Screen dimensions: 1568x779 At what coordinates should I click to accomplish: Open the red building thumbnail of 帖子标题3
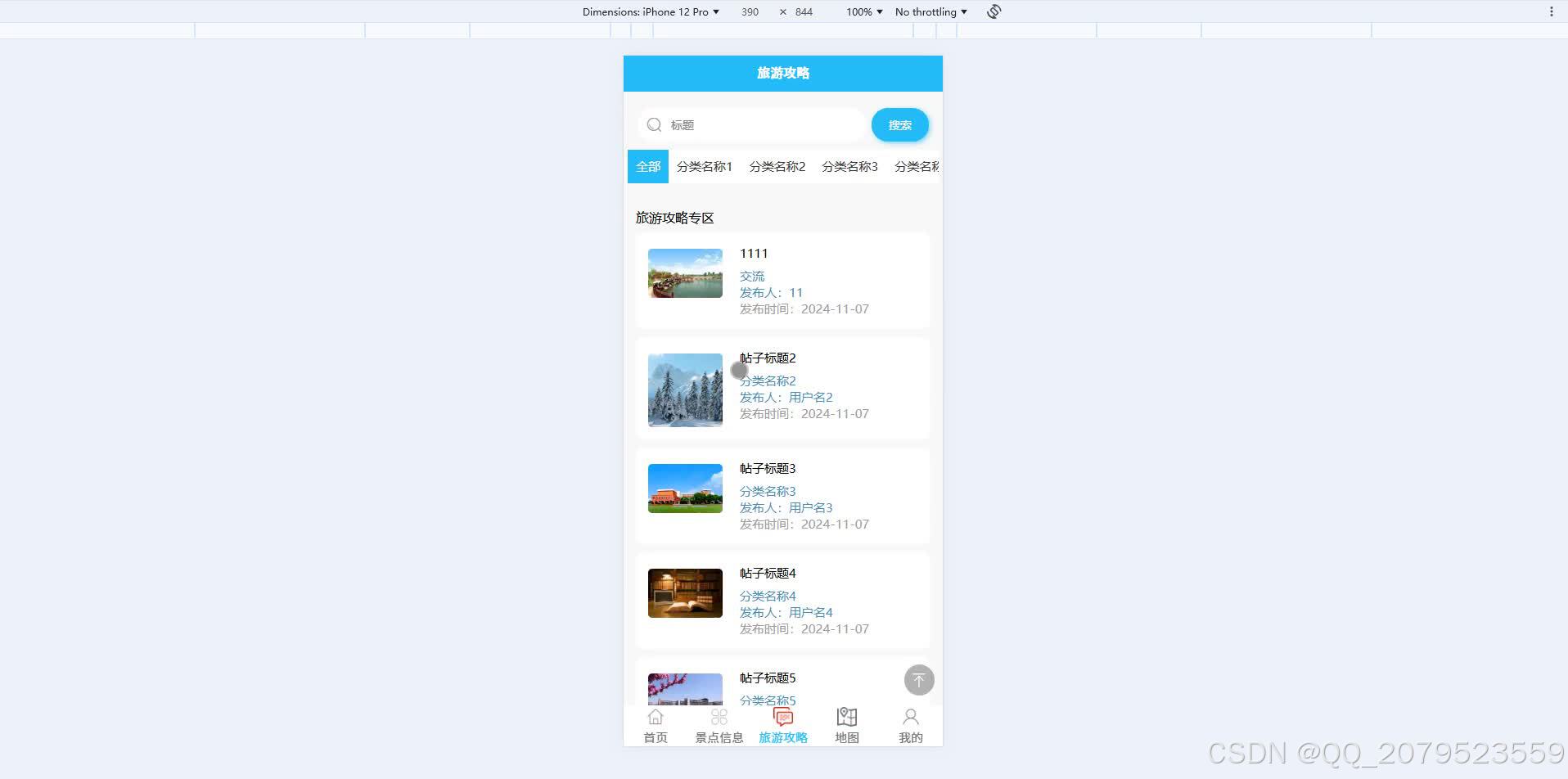click(x=685, y=489)
